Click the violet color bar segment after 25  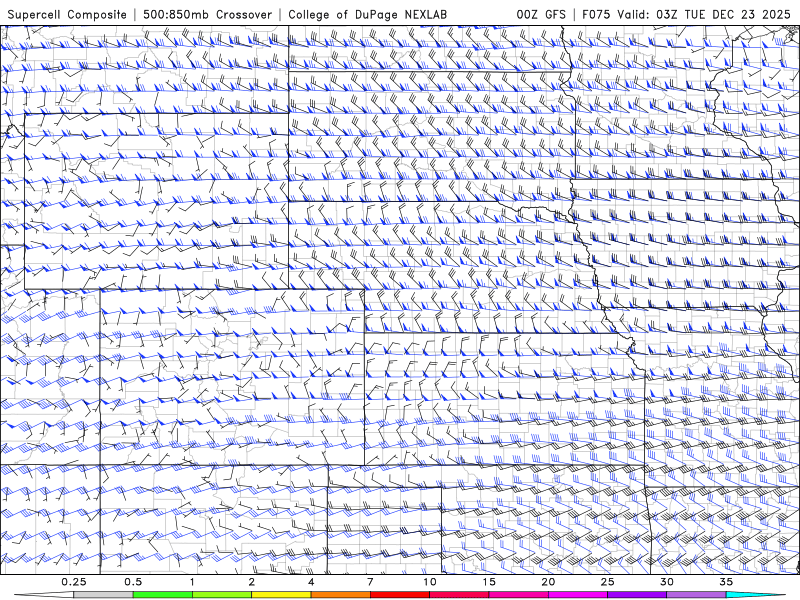[637, 595]
